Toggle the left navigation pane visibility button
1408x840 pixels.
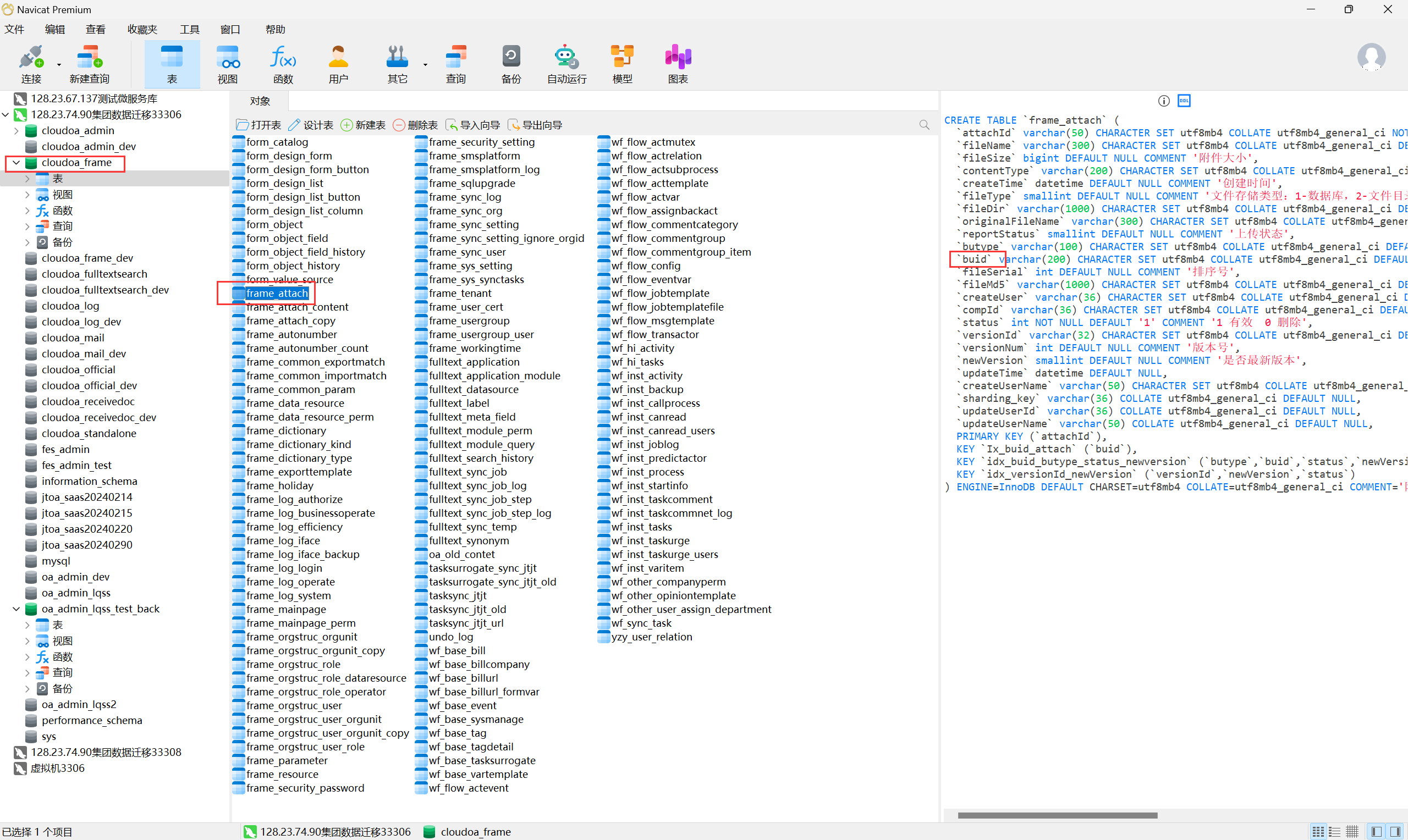click(x=1376, y=832)
